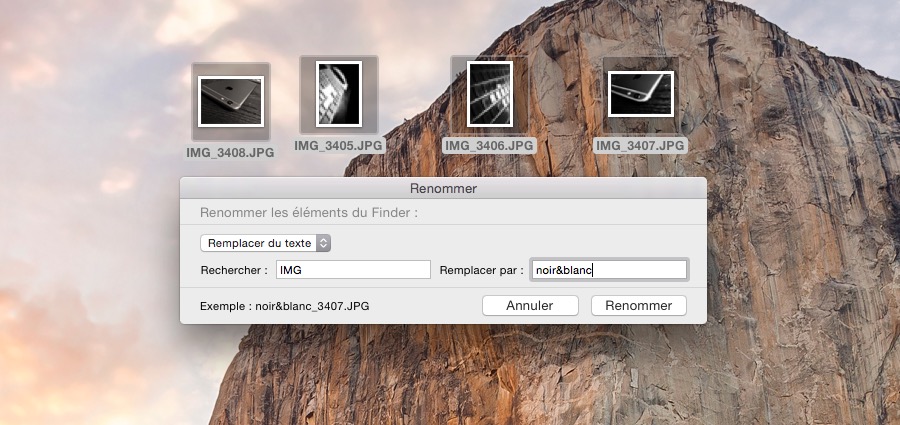Select the IMG_3408.JPG file thumbnail

click(x=231, y=102)
